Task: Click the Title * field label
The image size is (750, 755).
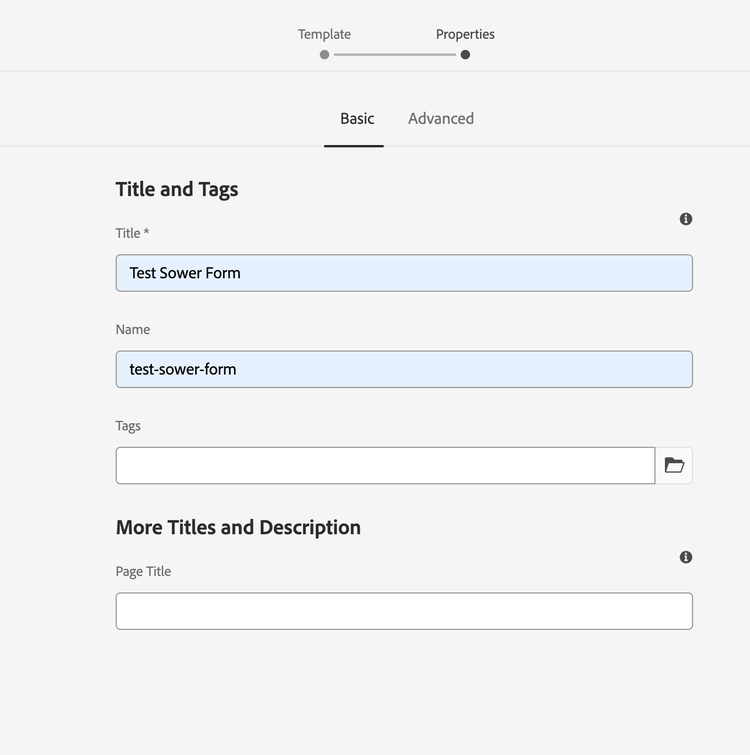Action: click(x=132, y=233)
